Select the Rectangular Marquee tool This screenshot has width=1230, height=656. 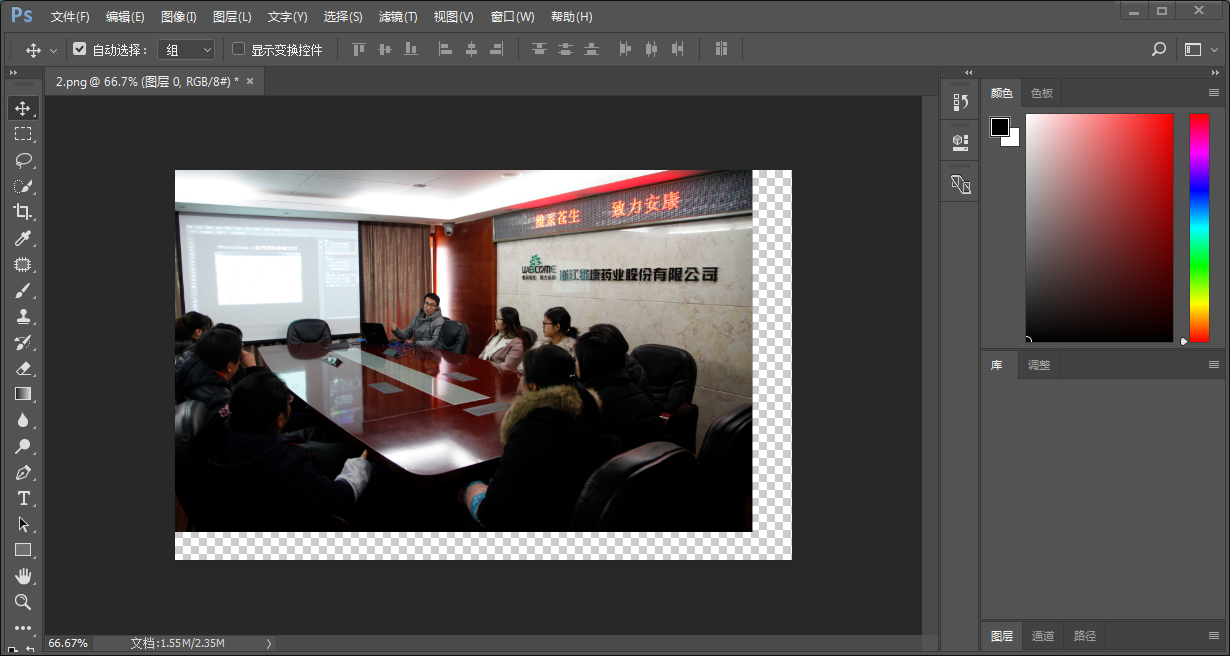pyautogui.click(x=22, y=134)
